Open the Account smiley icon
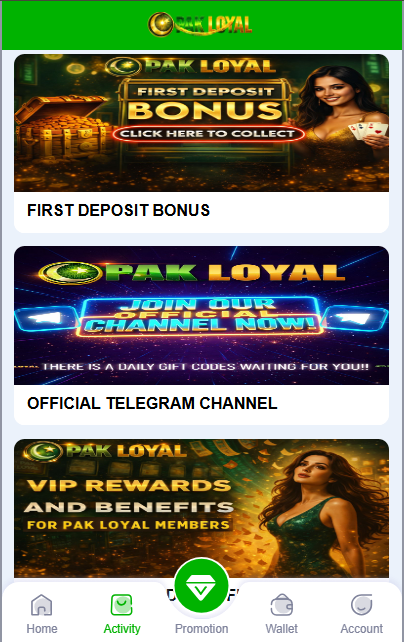This screenshot has width=404, height=642. coord(361,605)
